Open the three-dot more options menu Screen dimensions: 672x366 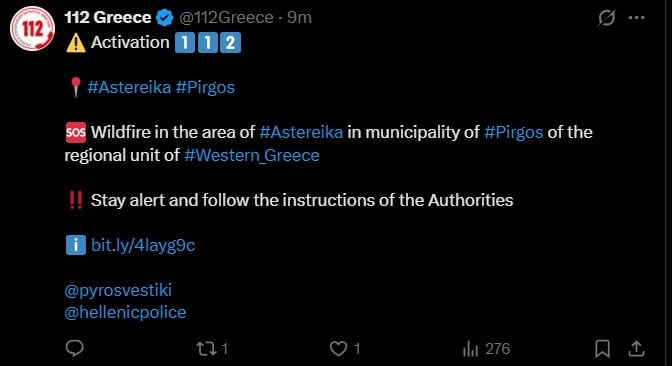(636, 18)
